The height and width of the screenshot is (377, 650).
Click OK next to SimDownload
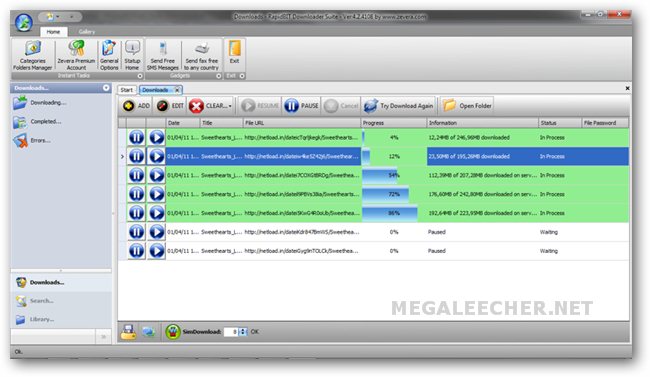(255, 332)
